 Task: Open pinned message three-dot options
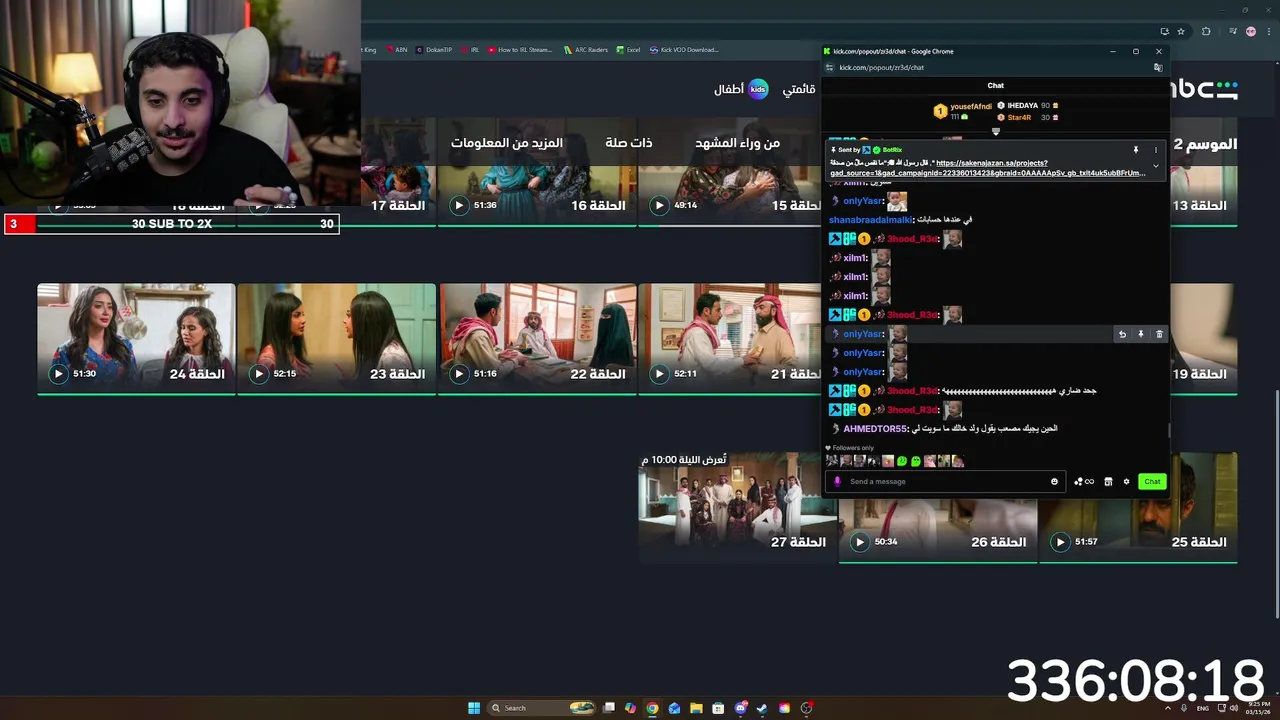pos(1156,150)
